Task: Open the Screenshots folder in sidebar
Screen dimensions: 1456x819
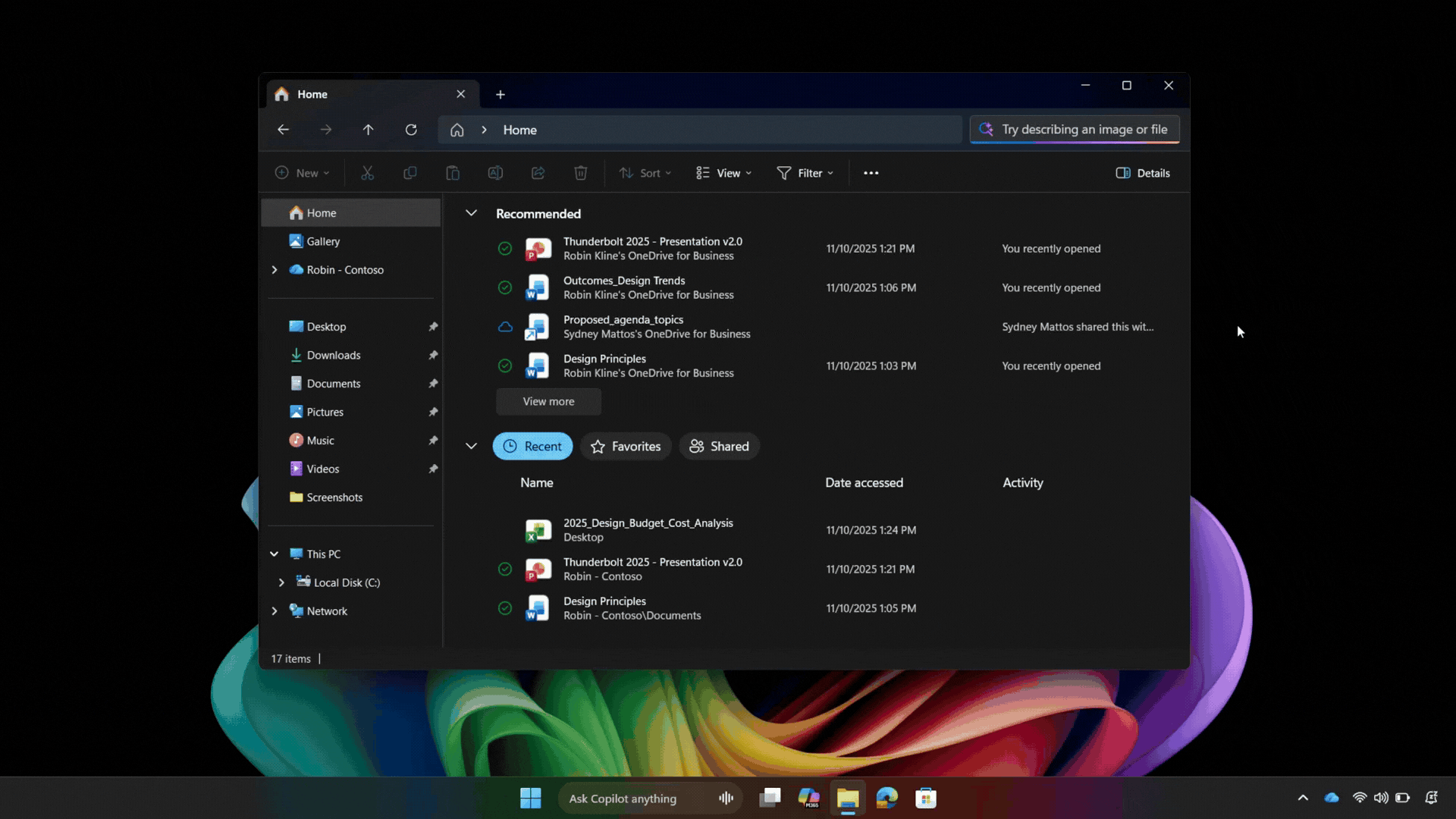Action: pyautogui.click(x=351, y=497)
